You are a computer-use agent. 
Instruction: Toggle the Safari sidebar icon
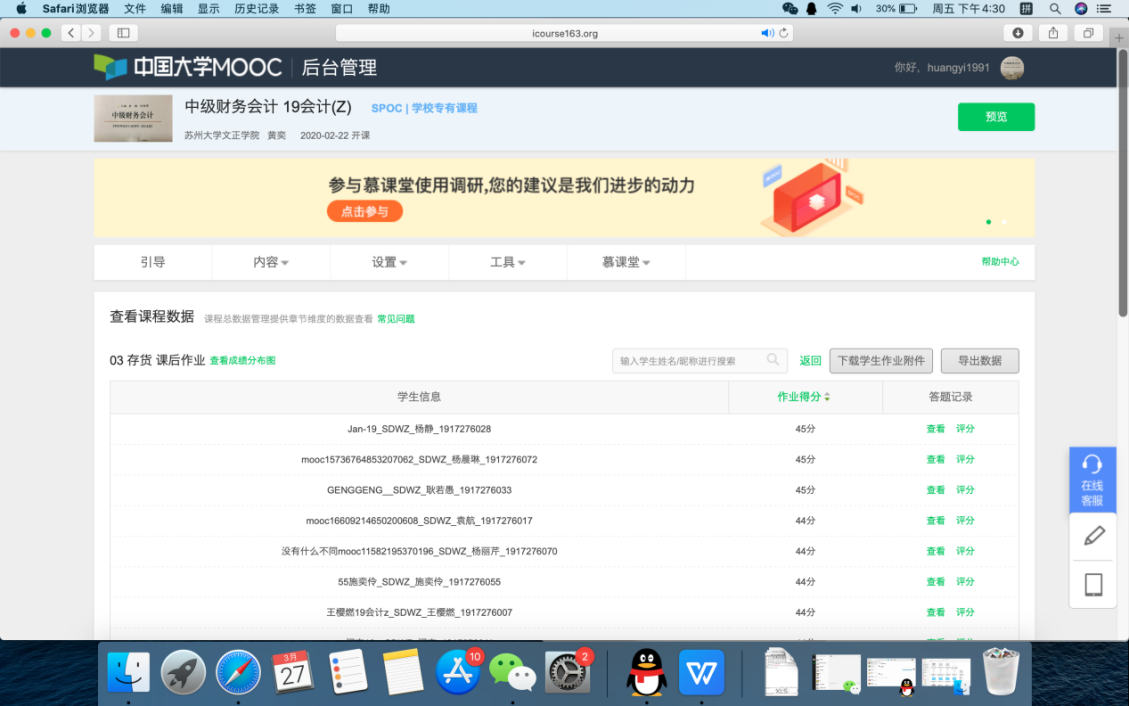tap(124, 33)
